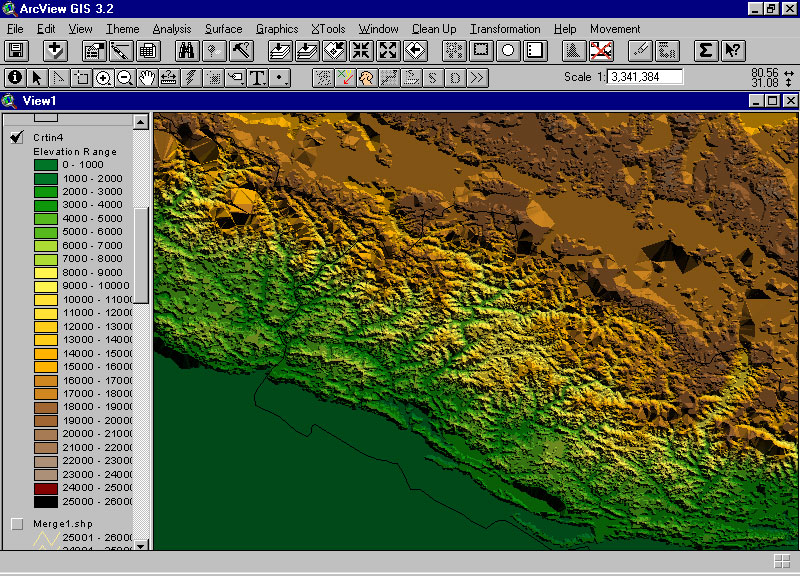Click the 24000 - 25000 dark red swatch
This screenshot has height=576, width=800.
[46, 488]
